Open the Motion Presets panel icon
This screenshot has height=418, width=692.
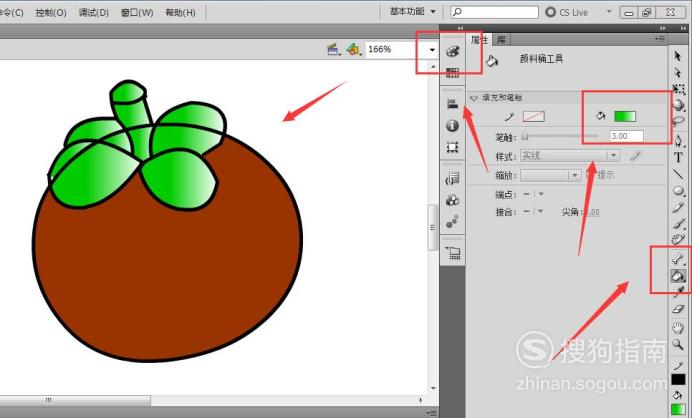[x=452, y=222]
